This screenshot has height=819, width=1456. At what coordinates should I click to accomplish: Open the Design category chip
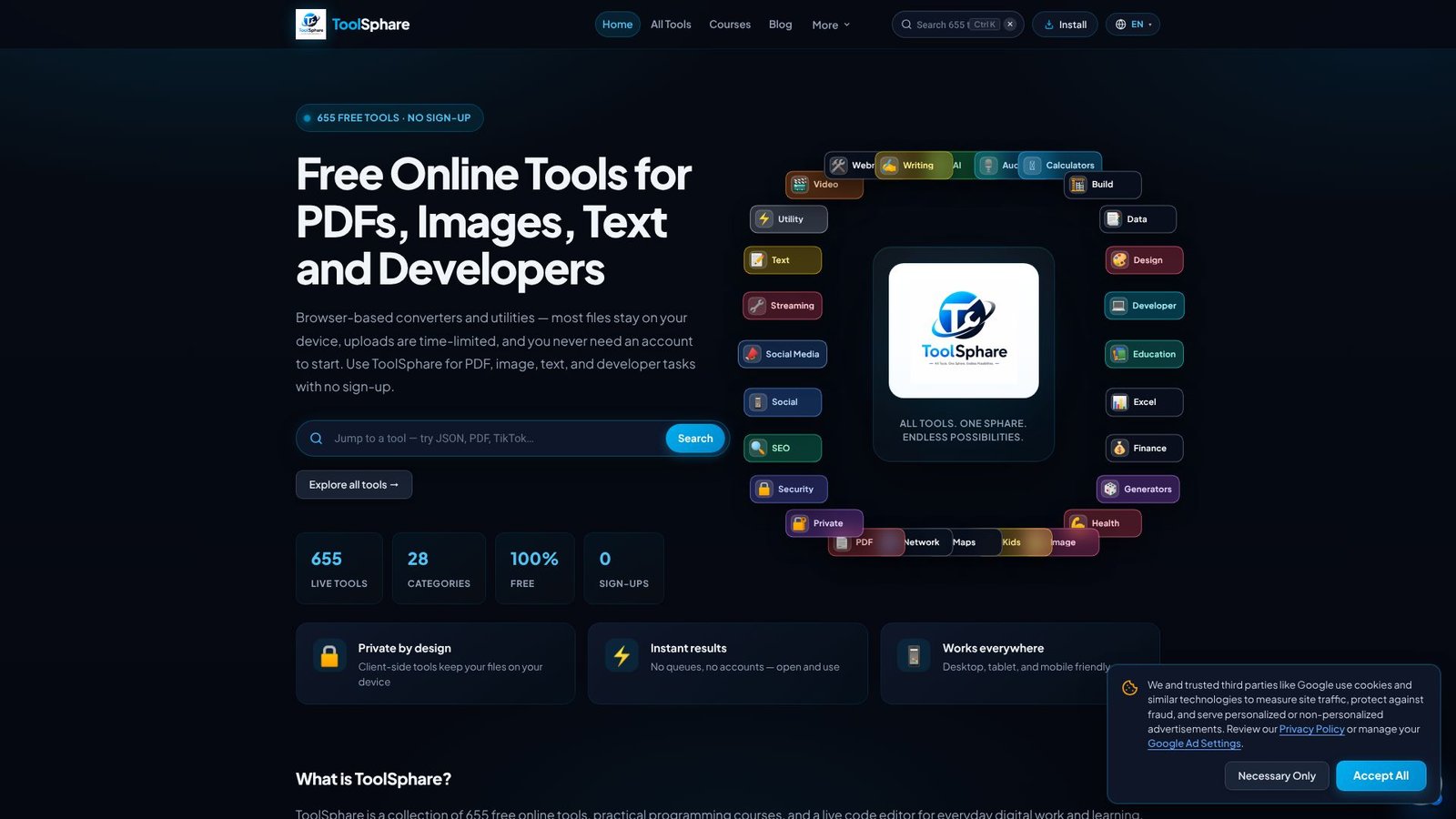[1145, 260]
